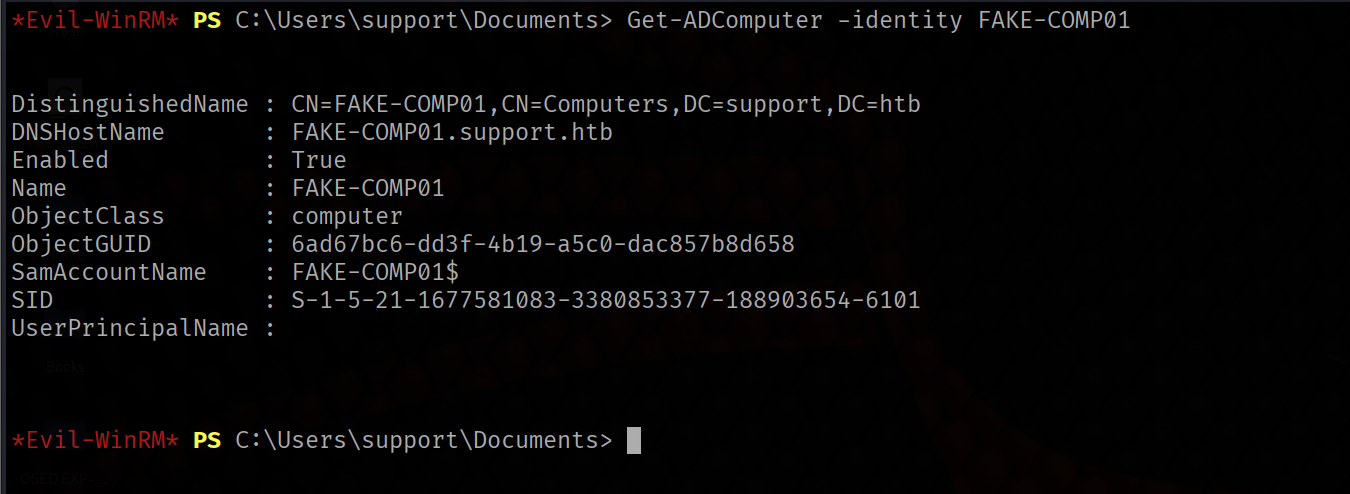Click the top Evil-WinRM prompt label
This screenshot has height=494, width=1350.
coord(95,20)
